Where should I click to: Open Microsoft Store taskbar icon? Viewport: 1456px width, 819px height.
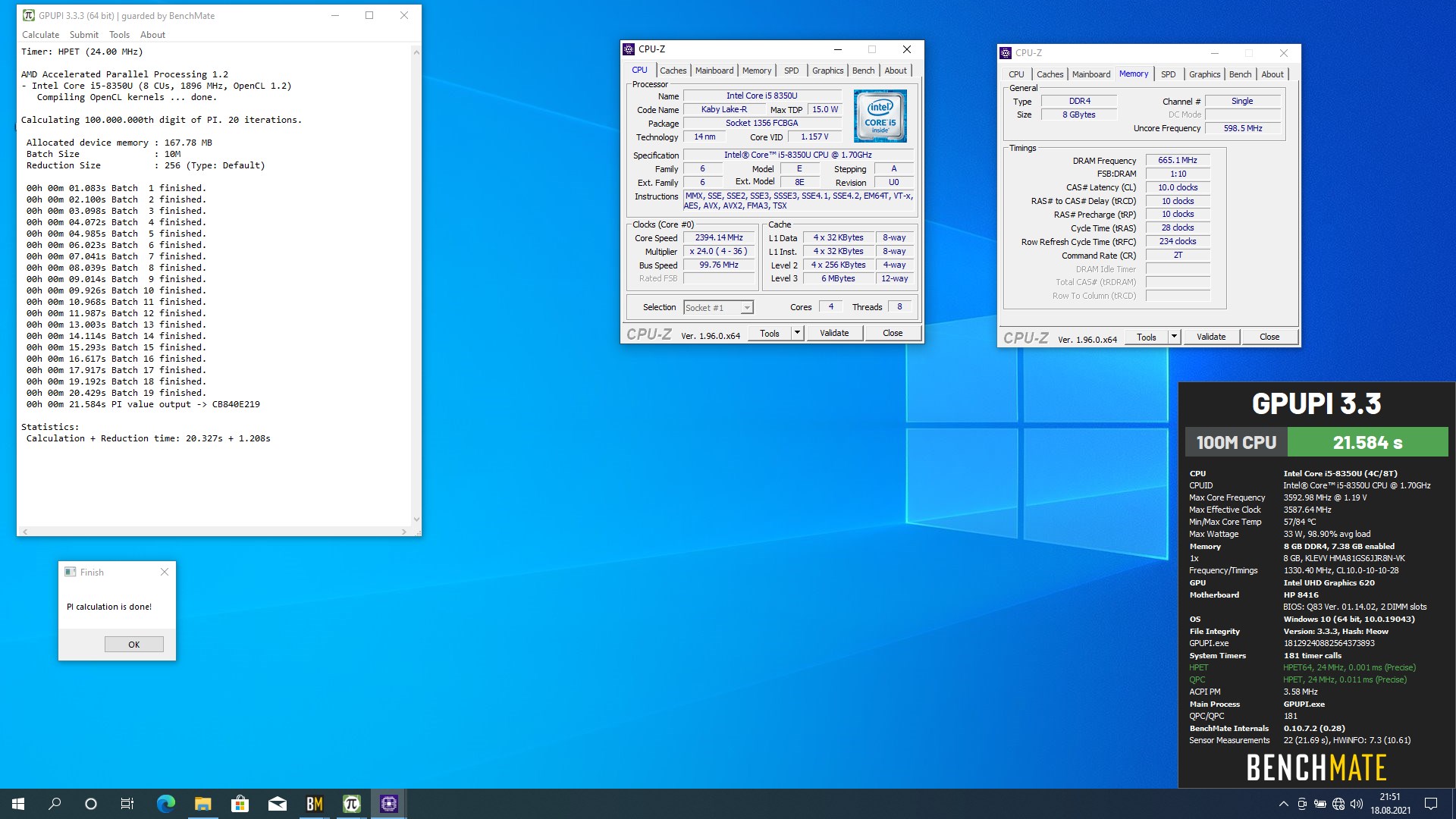(x=240, y=804)
